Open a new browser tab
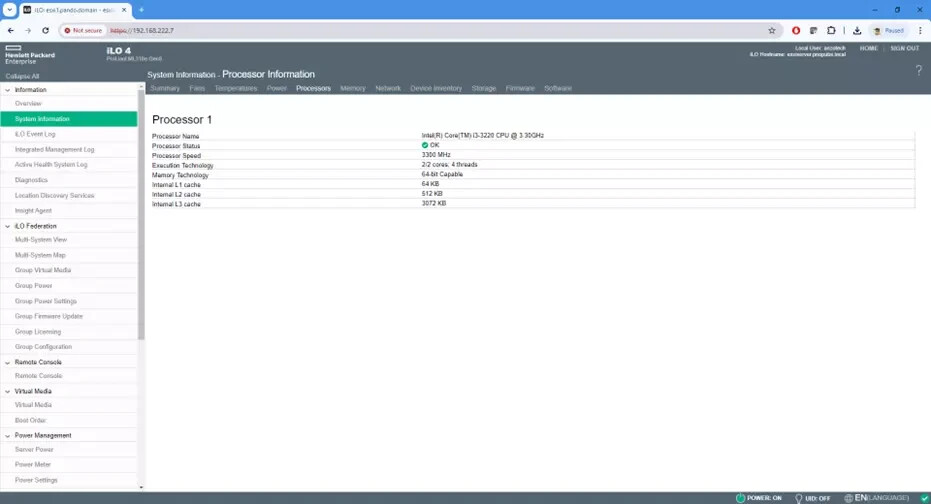Screen dimensions: 931x504 [x=141, y=10]
